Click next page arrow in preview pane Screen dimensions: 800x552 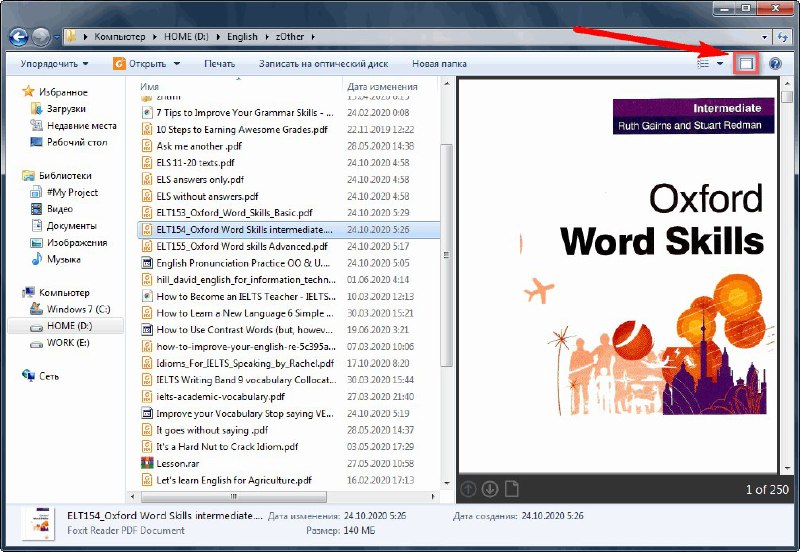490,489
